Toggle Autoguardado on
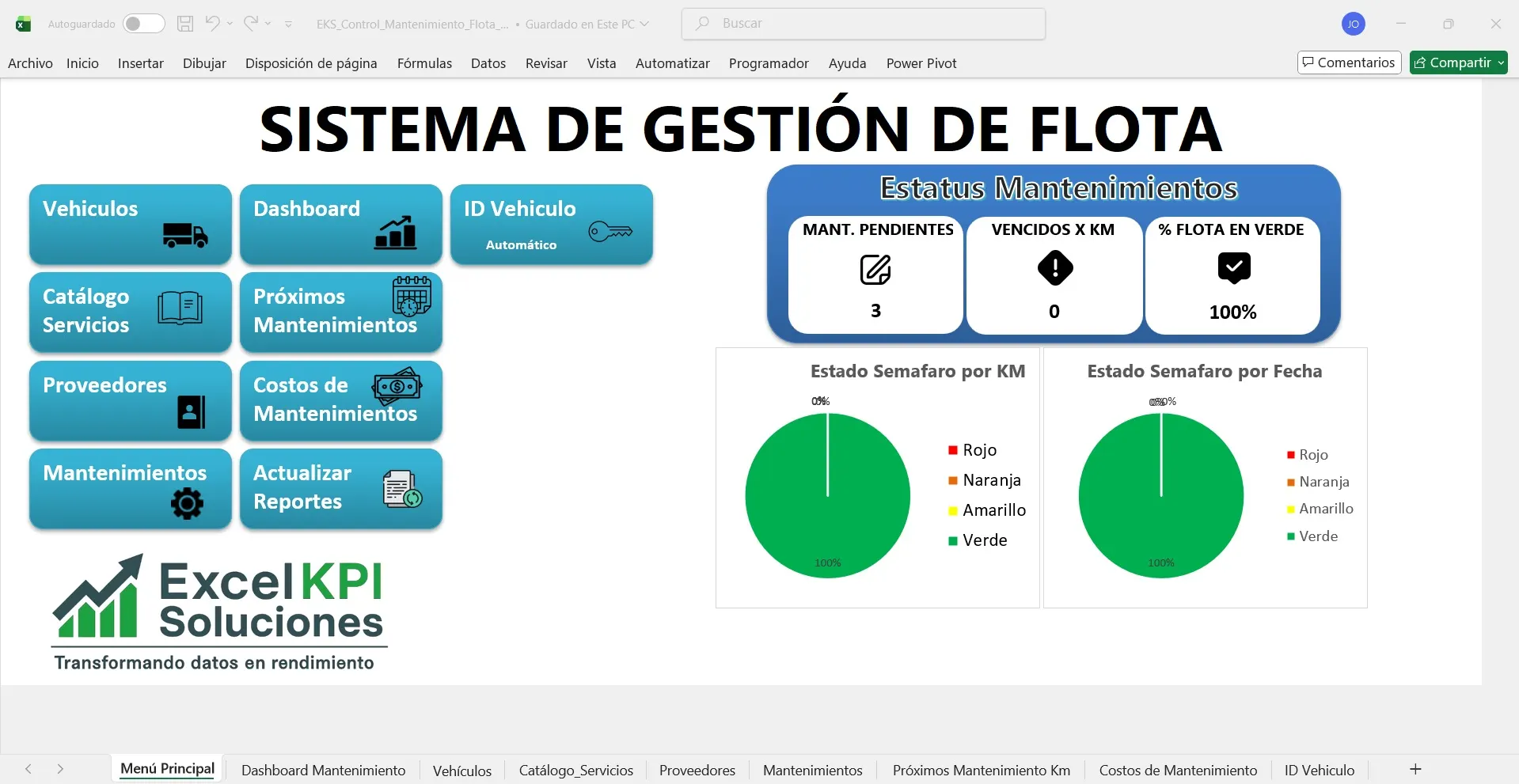Viewport: 1519px width, 784px height. tap(143, 24)
